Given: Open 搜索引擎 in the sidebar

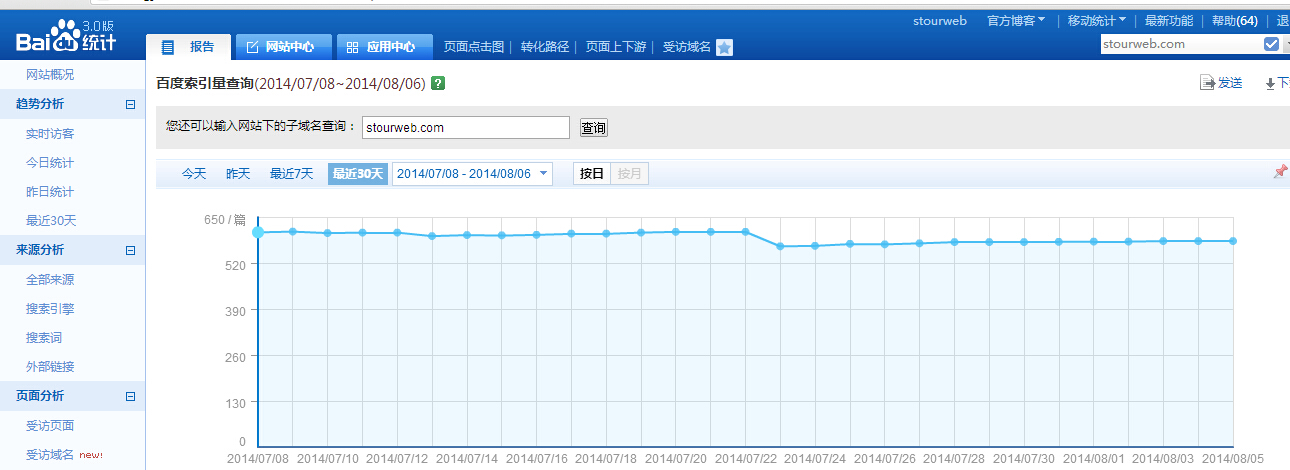Looking at the screenshot, I should pos(50,309).
